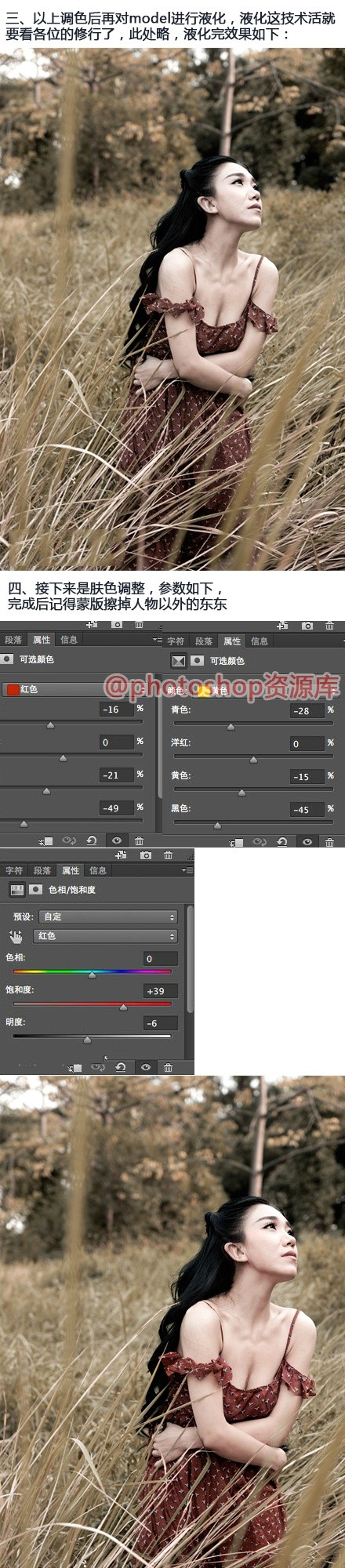
Task: Reset adjustment defaults in the Hue/Saturation panel
Action: point(121,1067)
